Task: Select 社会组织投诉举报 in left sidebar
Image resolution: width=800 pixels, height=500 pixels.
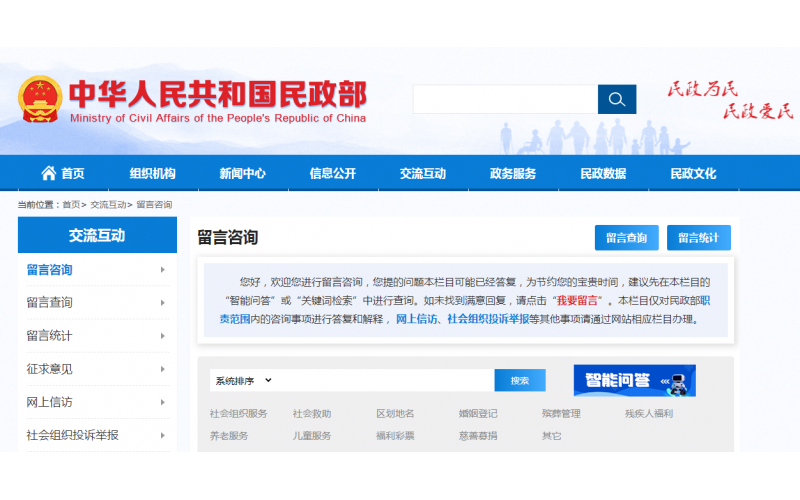Action: 72,435
